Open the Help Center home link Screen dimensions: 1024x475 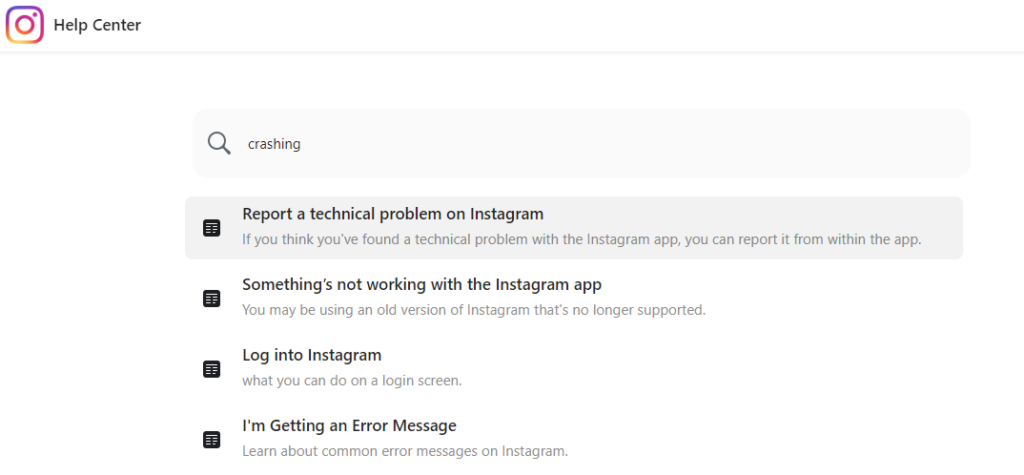pyautogui.click(x=97, y=25)
